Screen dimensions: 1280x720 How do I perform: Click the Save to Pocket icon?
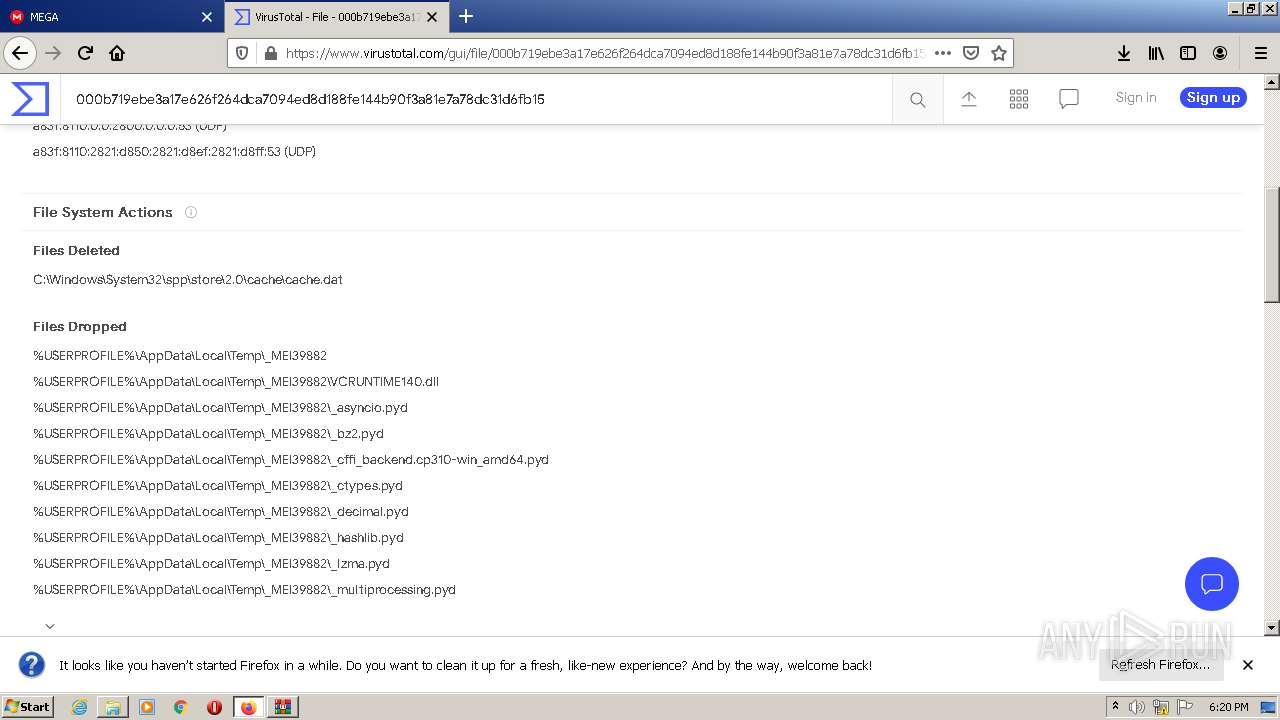click(970, 53)
